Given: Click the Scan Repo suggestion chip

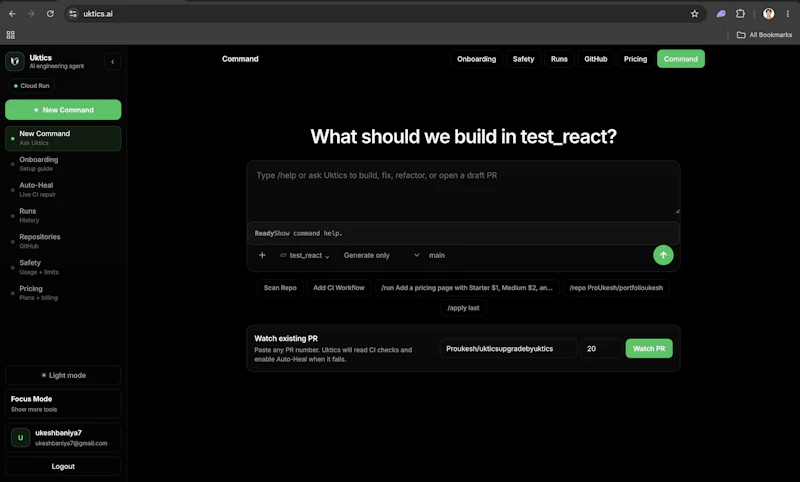Looking at the screenshot, I should 280,288.
